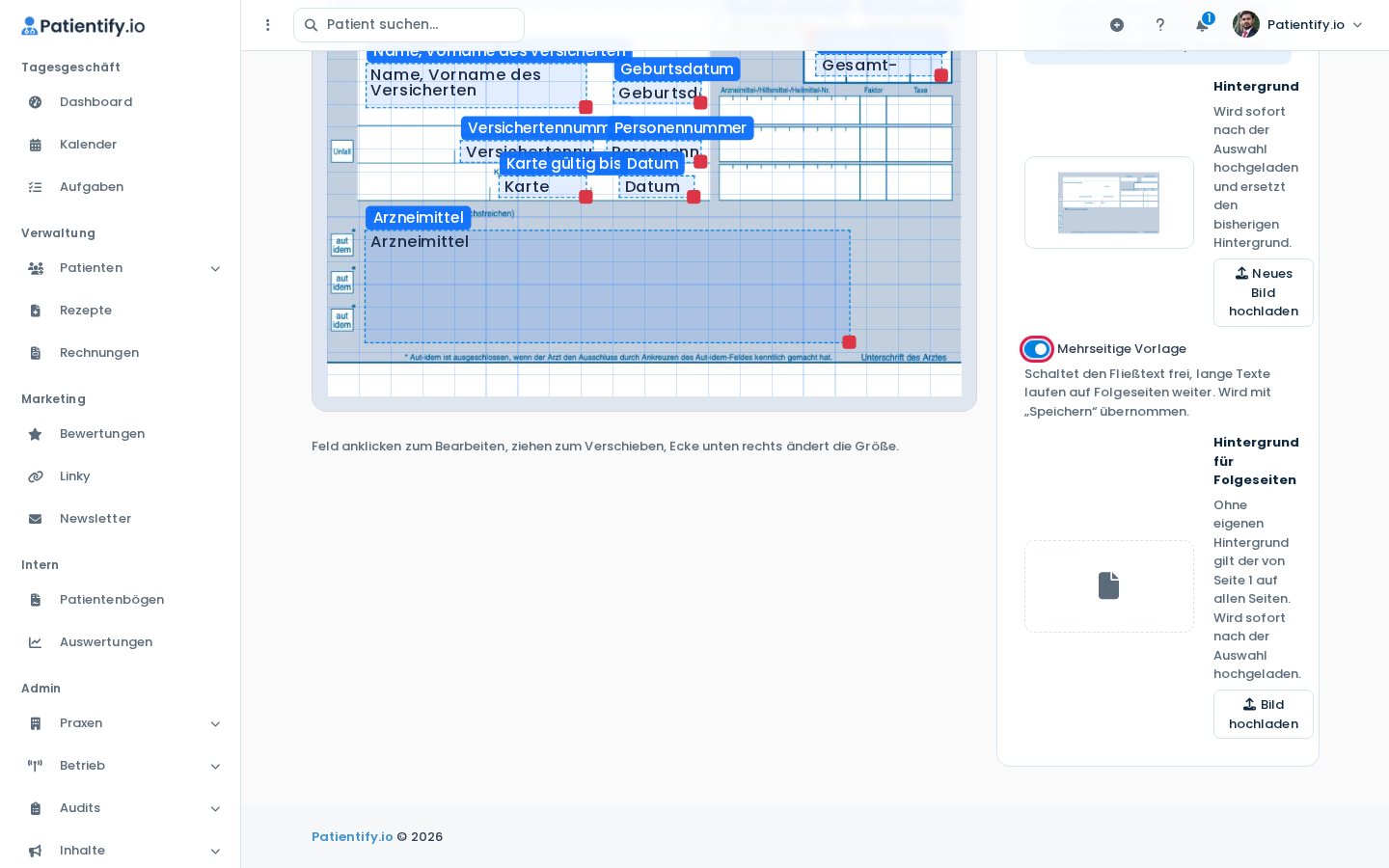Click Neues Bild hochladen button

[1264, 292]
